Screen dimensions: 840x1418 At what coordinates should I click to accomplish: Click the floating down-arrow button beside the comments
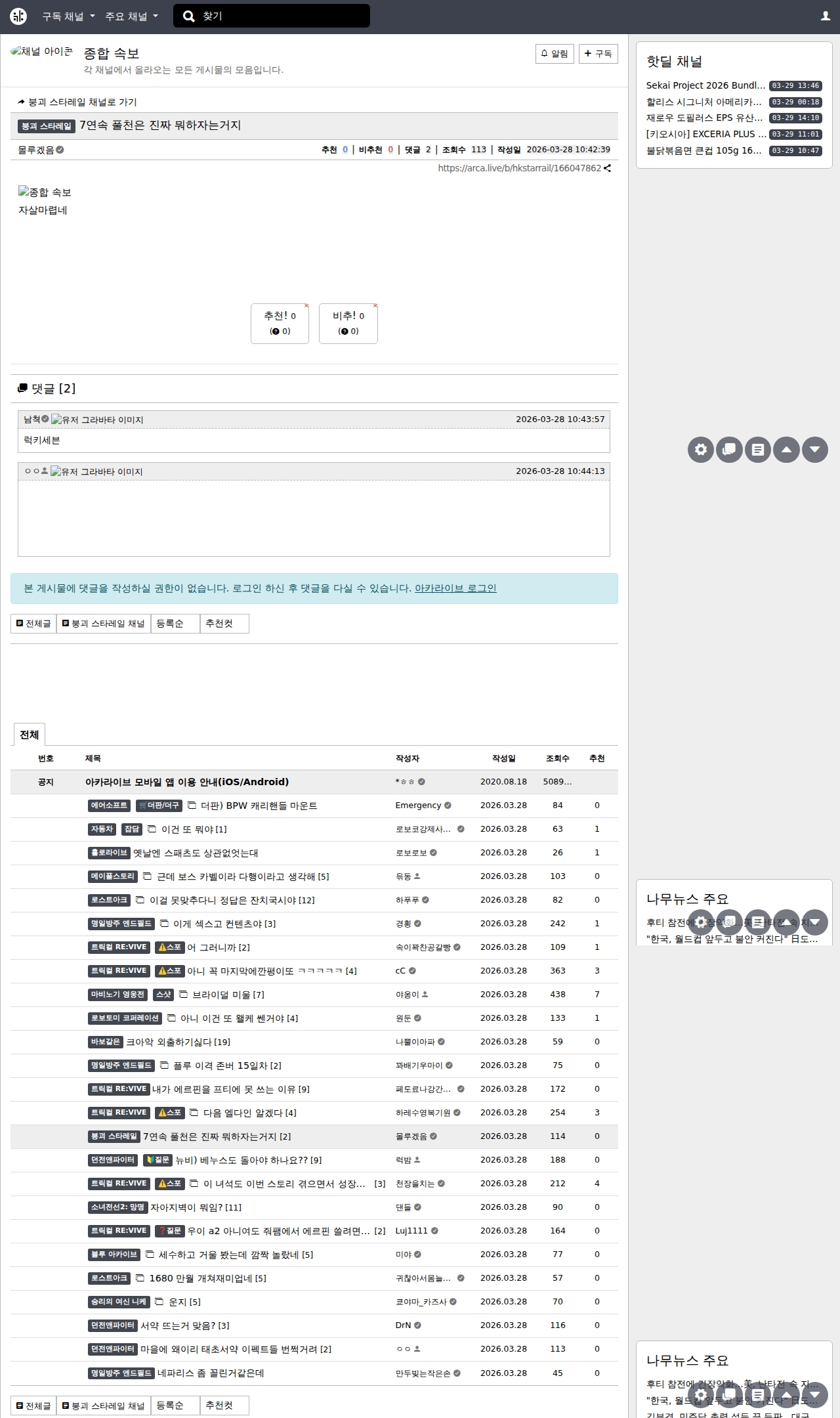[815, 450]
